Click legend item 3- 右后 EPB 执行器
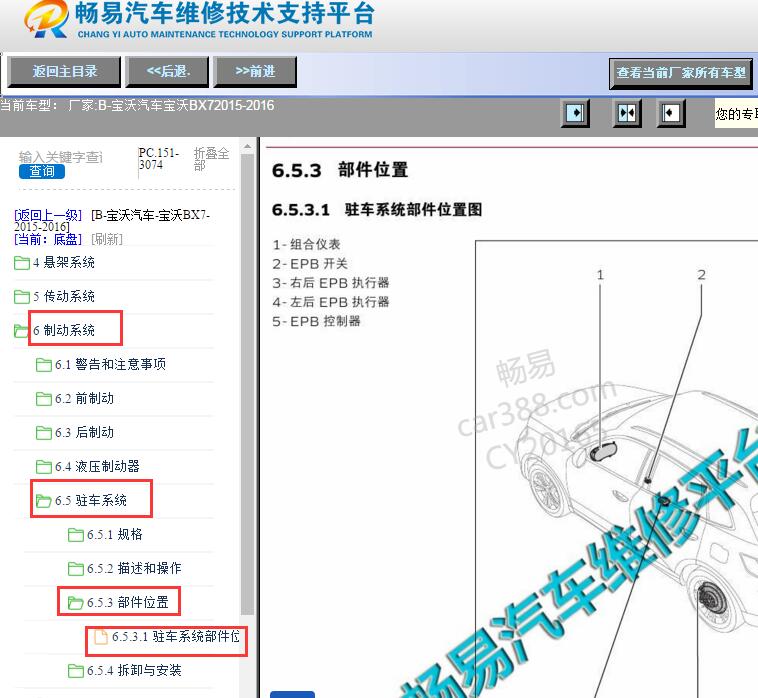Image resolution: width=758 pixels, height=698 pixels. click(x=331, y=283)
